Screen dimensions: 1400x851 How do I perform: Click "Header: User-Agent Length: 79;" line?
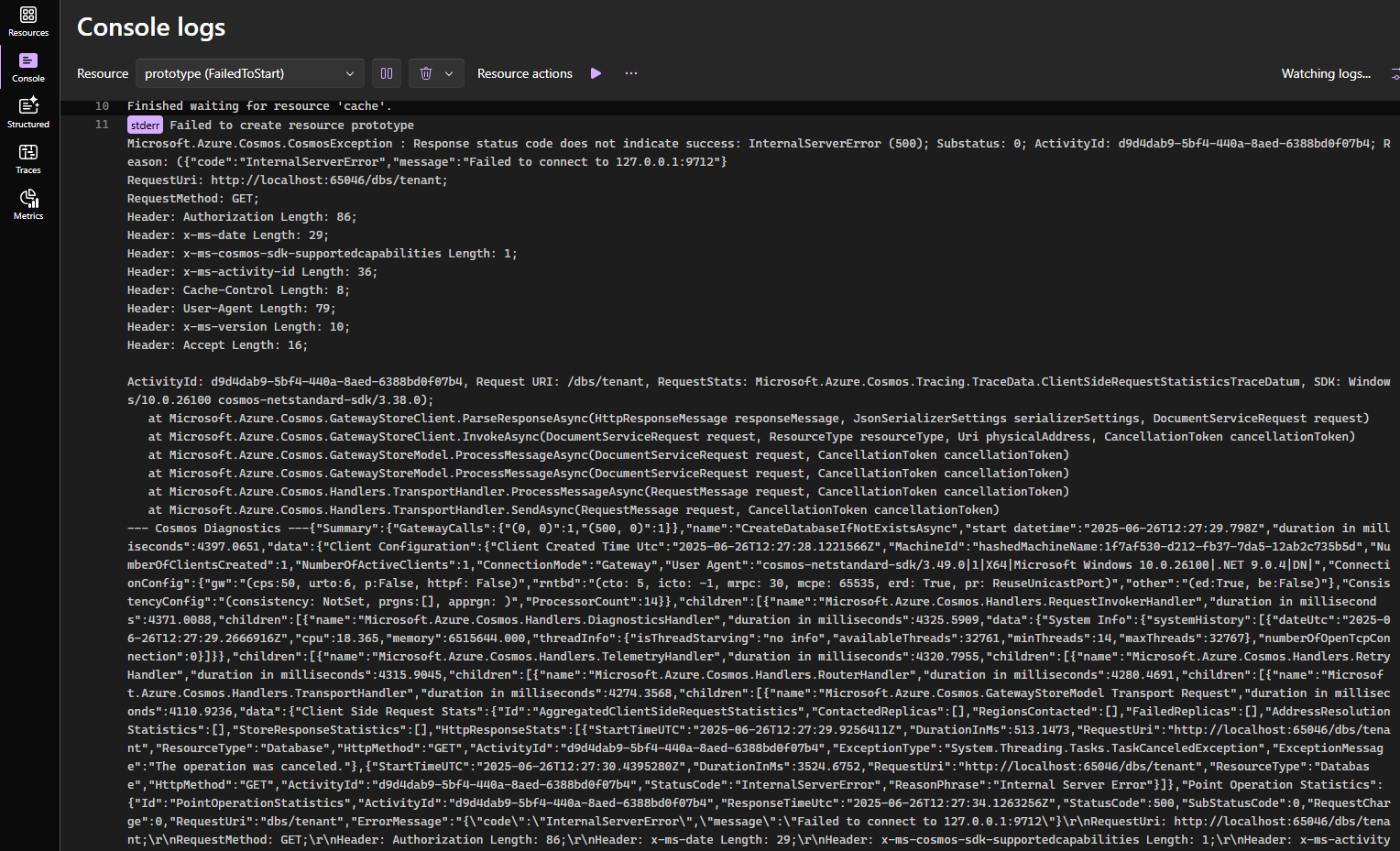[x=231, y=308]
